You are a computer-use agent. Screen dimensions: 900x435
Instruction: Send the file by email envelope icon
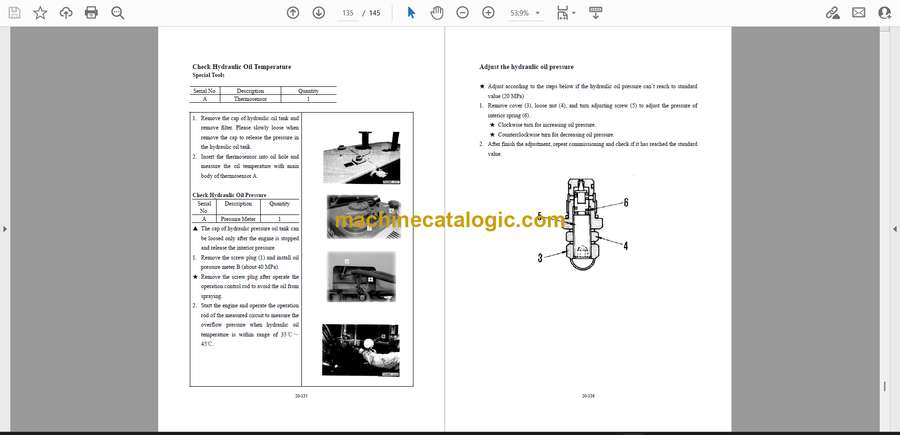[859, 13]
